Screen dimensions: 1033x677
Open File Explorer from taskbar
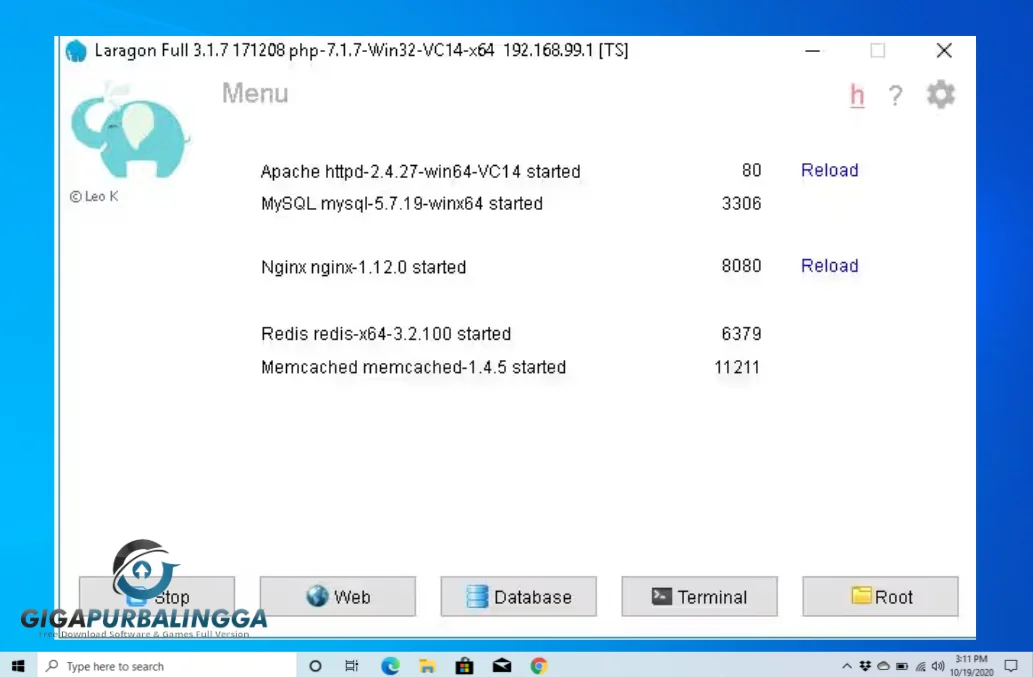427,666
